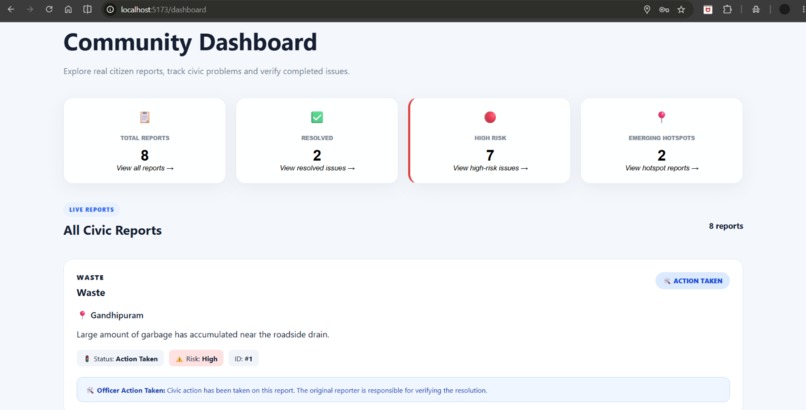The height and width of the screenshot is (410, 806).
Task: Click the Officer Action Taken notice banner
Action: tap(403, 390)
